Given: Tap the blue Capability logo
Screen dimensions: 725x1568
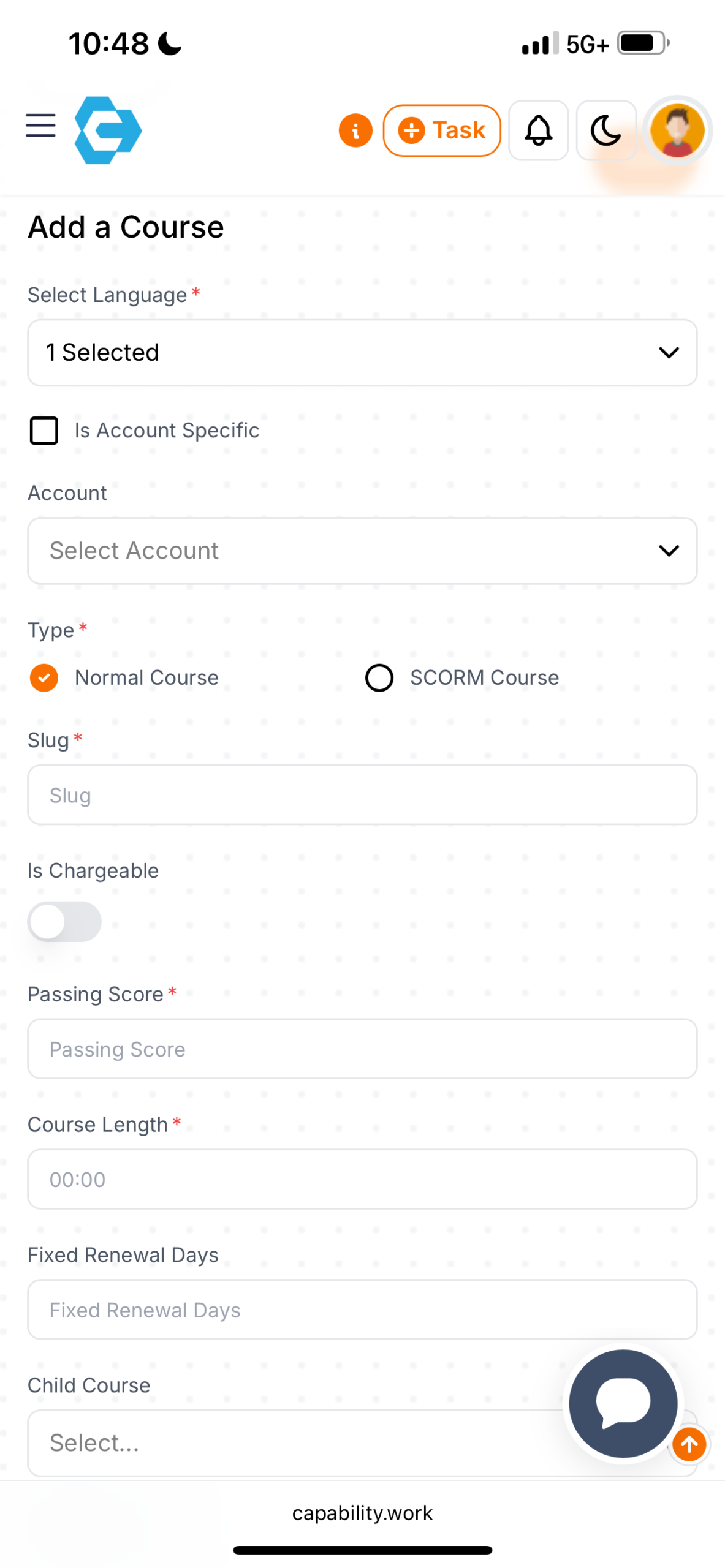Looking at the screenshot, I should coord(108,130).
